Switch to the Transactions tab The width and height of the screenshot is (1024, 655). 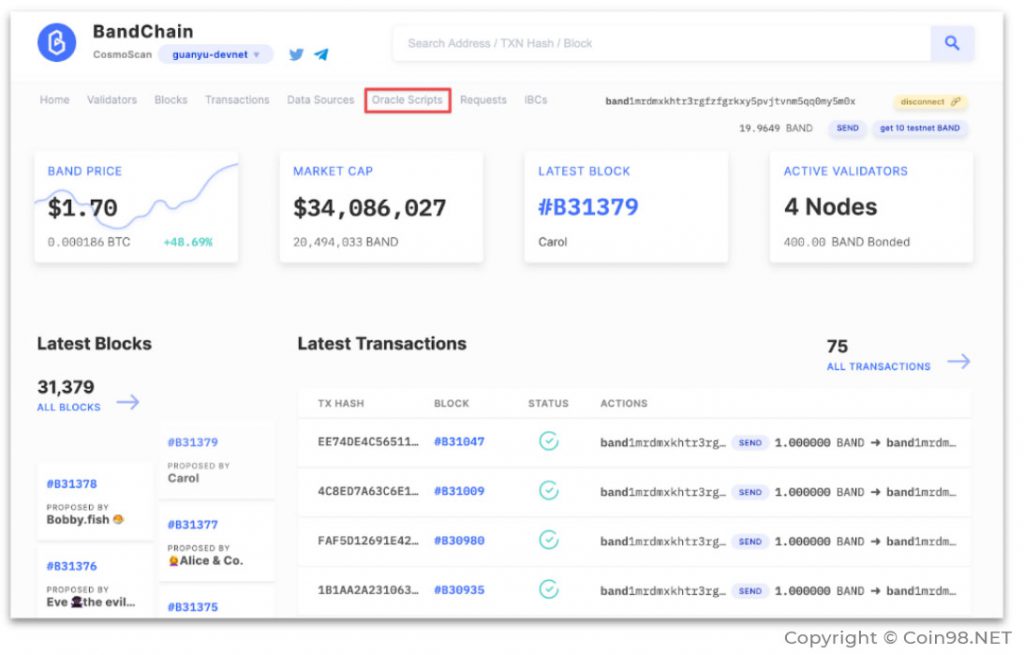(x=237, y=100)
